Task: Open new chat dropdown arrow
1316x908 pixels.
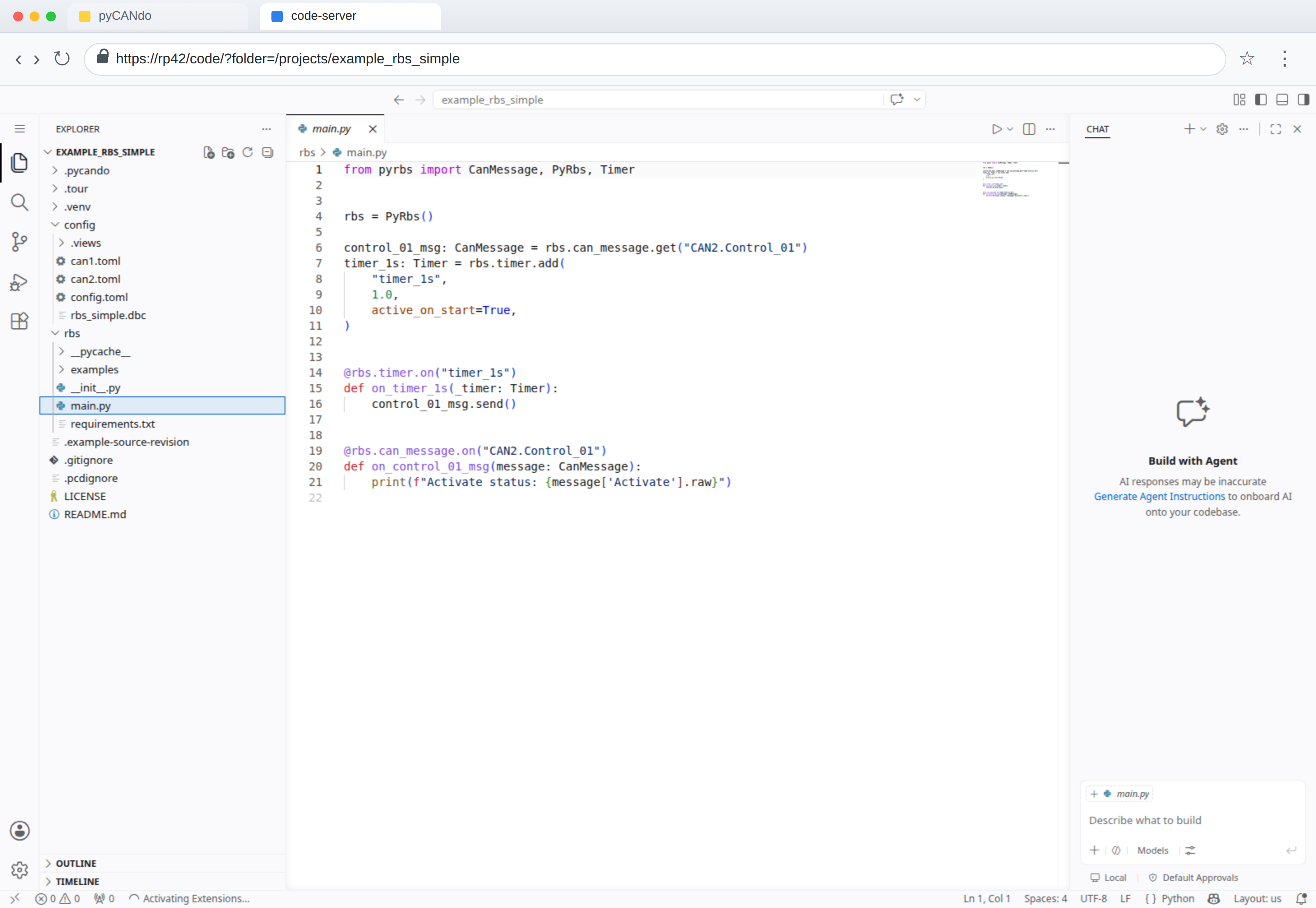Action: 1203,129
